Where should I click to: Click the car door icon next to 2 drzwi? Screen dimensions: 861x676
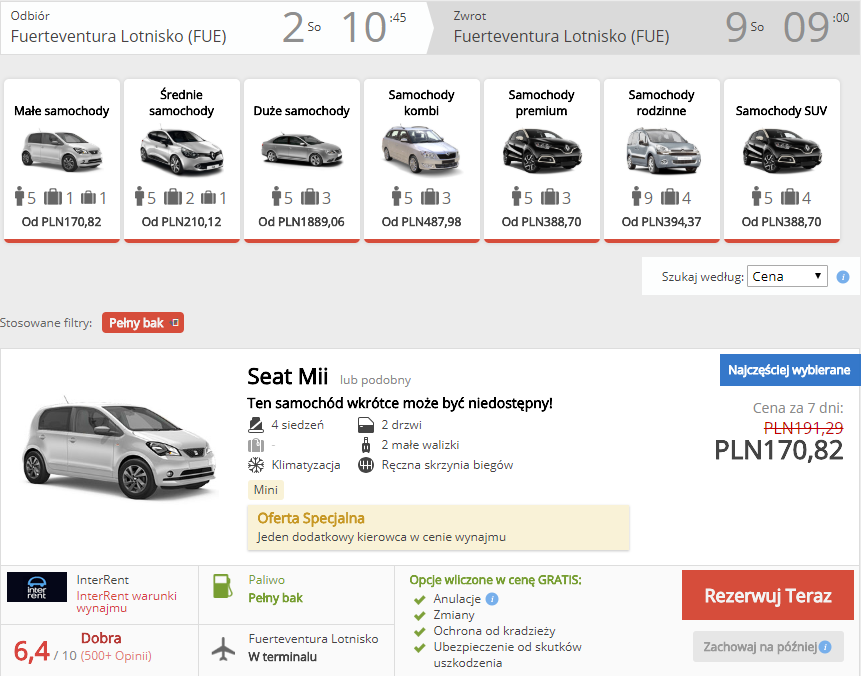coord(366,424)
